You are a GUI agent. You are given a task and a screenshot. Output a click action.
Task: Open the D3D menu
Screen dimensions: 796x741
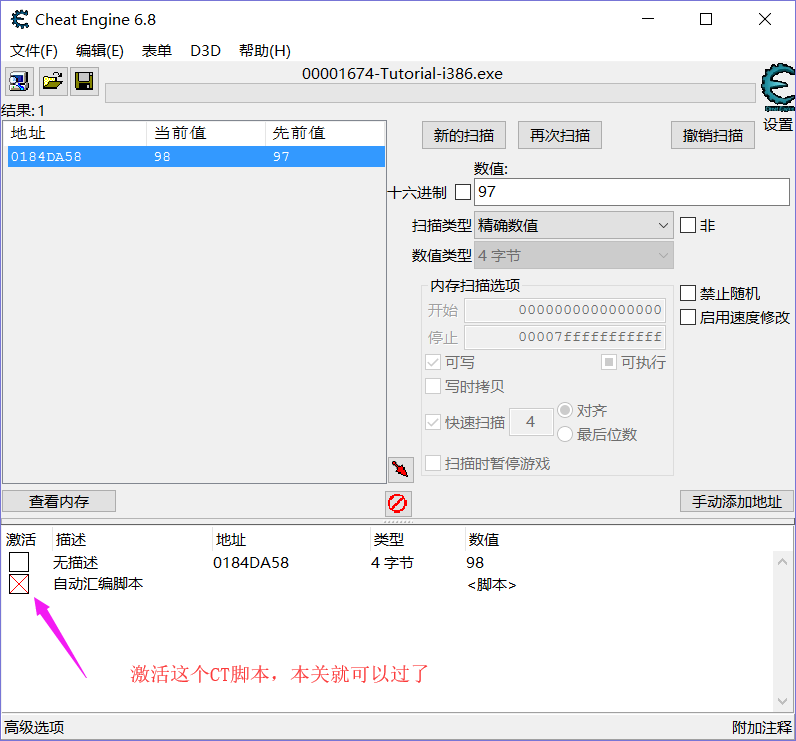tap(205, 51)
